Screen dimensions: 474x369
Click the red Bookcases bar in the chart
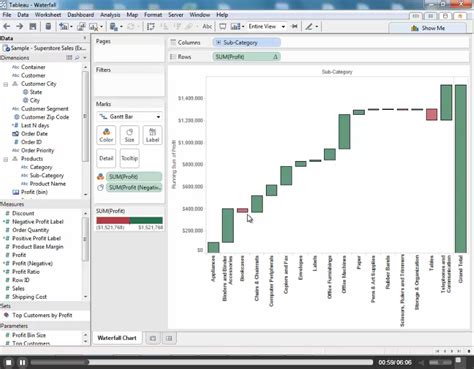coord(242,210)
